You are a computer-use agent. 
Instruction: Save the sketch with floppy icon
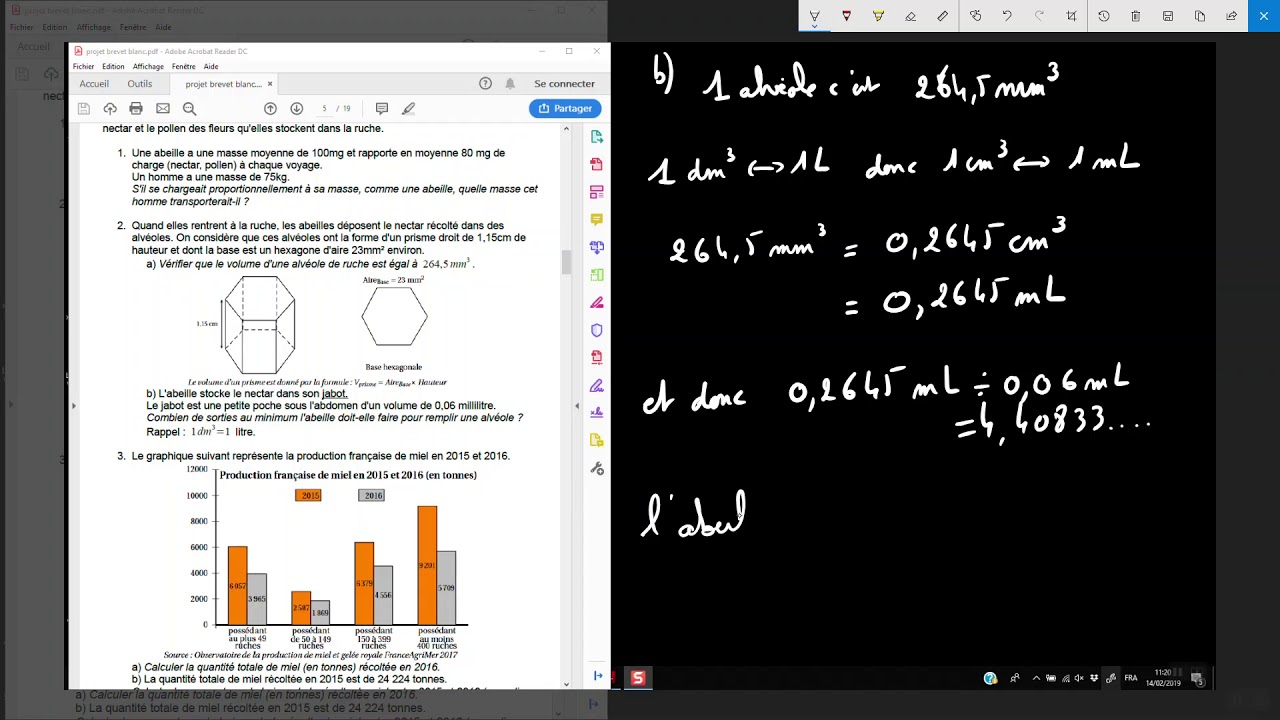1168,16
